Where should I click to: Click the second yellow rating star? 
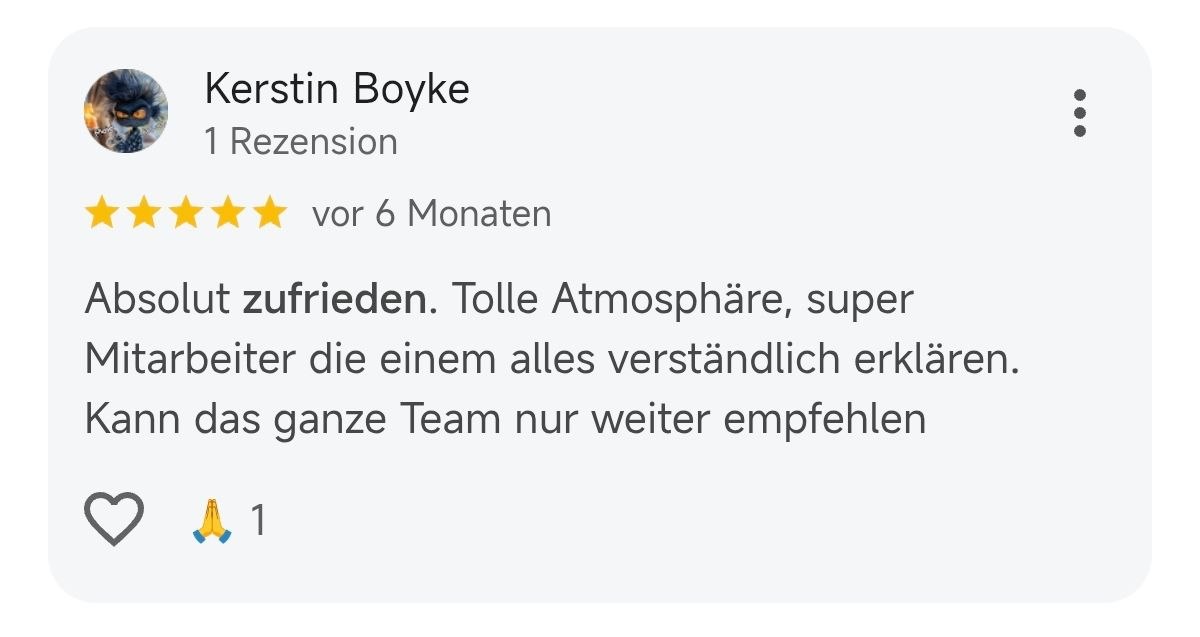click(x=143, y=213)
